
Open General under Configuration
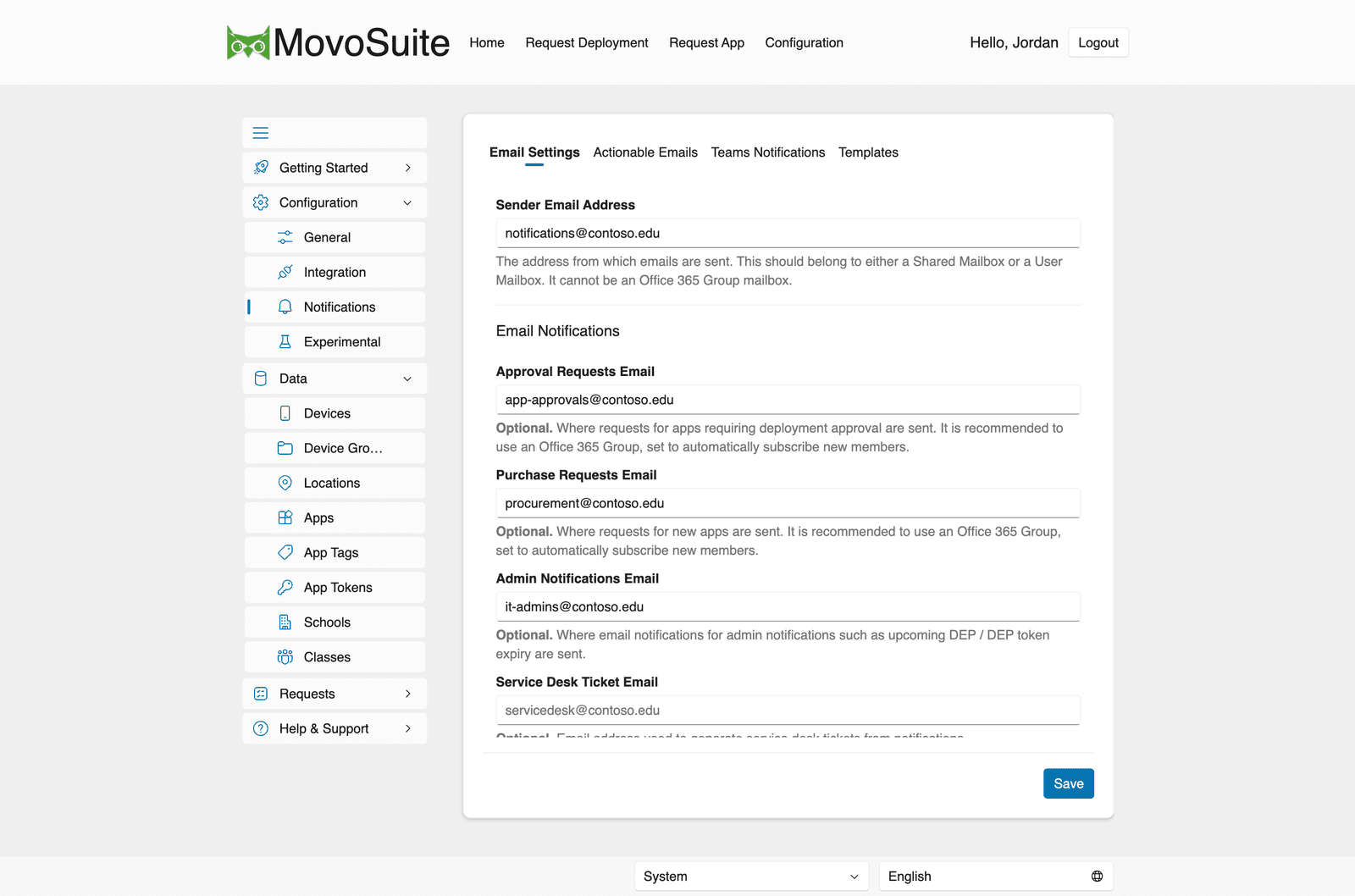(335, 237)
